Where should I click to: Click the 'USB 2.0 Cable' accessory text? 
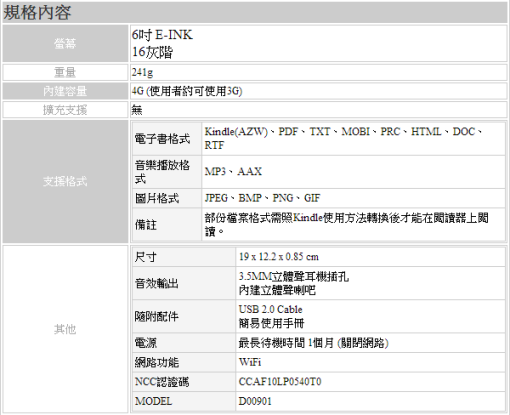[x=271, y=309]
